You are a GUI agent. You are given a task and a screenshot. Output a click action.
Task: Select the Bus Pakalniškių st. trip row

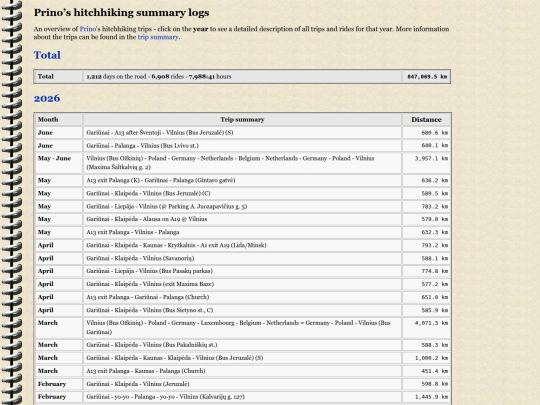[242, 345]
